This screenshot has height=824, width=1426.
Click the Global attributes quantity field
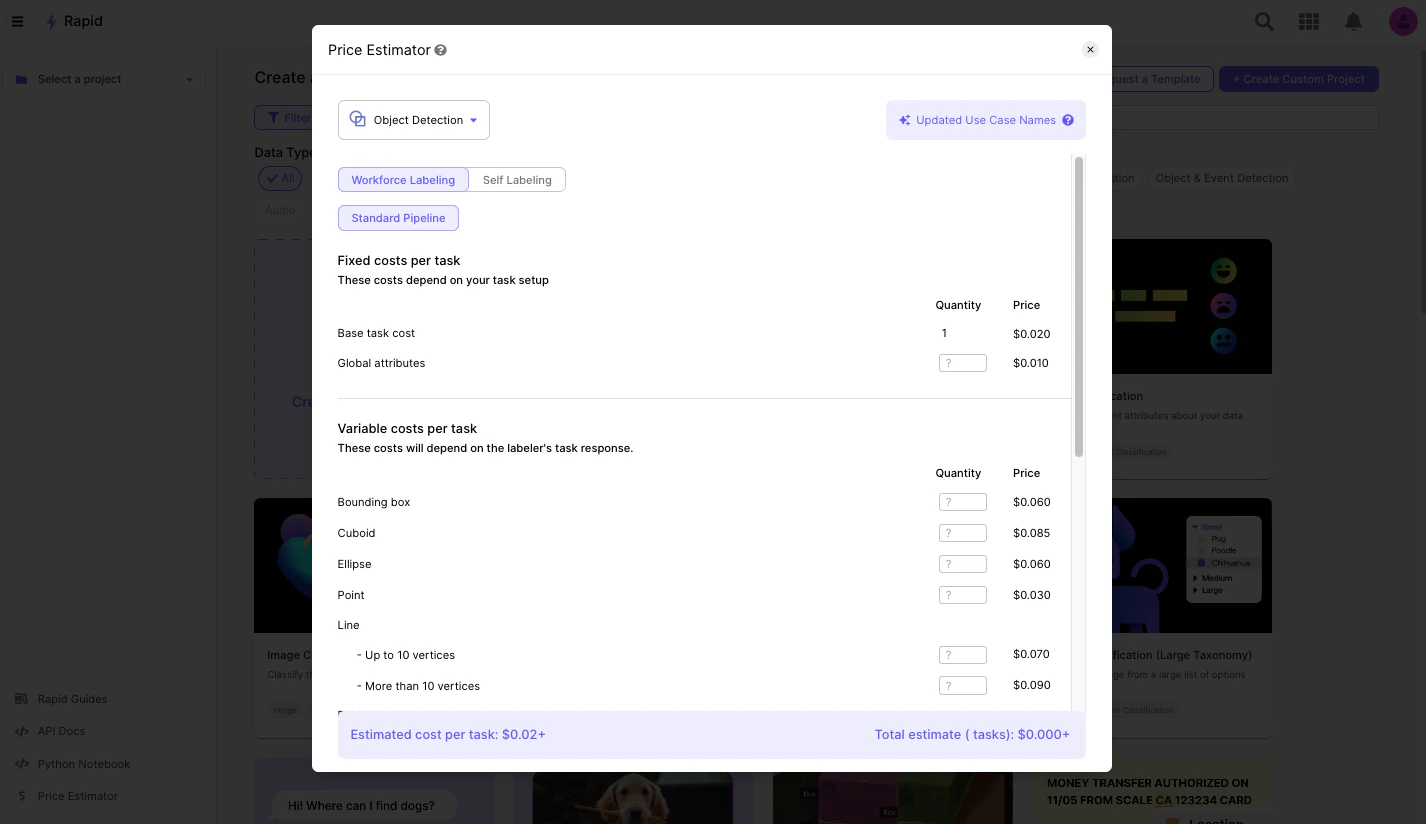coord(962,363)
